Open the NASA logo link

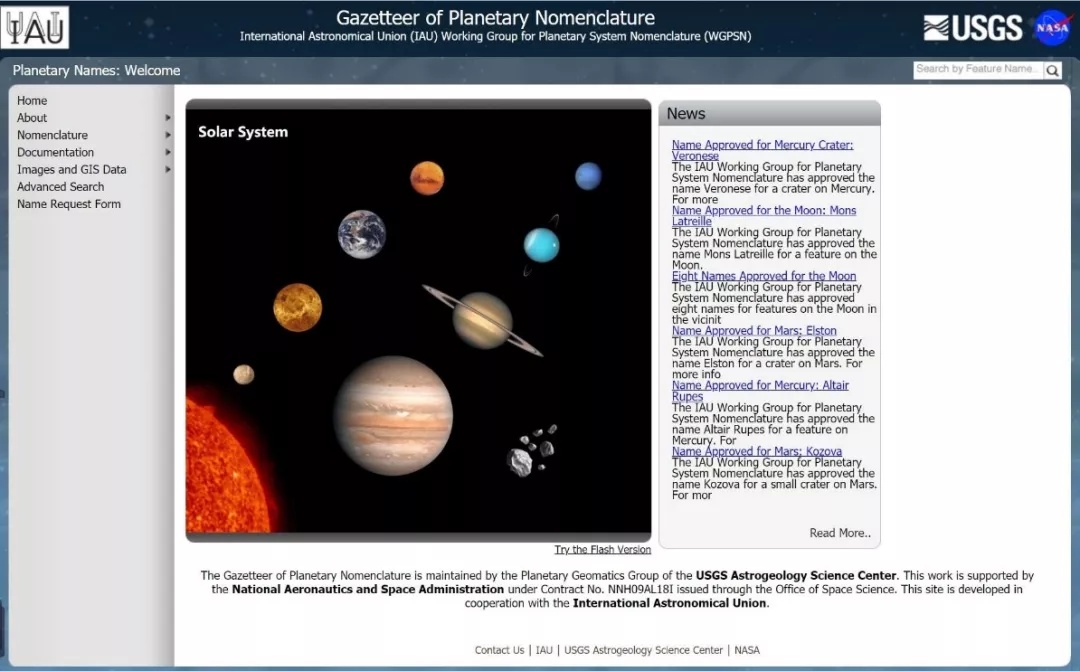(1052, 28)
